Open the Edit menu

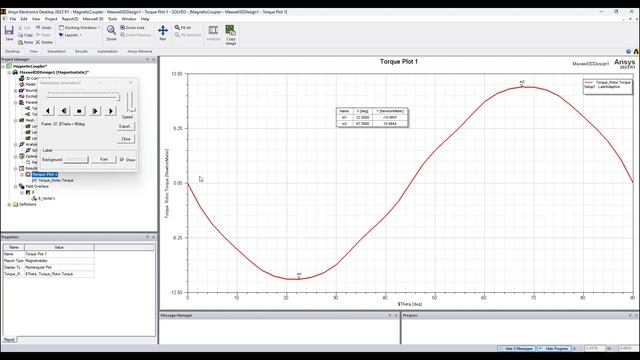tap(24, 19)
